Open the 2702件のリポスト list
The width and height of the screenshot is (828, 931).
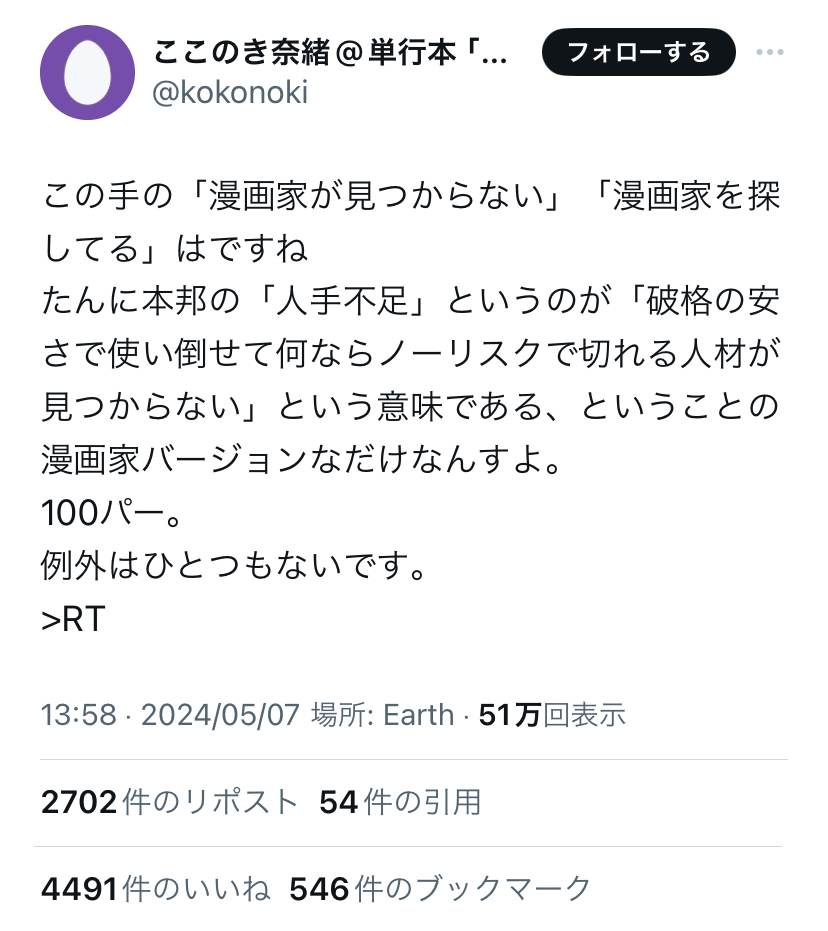click(x=170, y=801)
